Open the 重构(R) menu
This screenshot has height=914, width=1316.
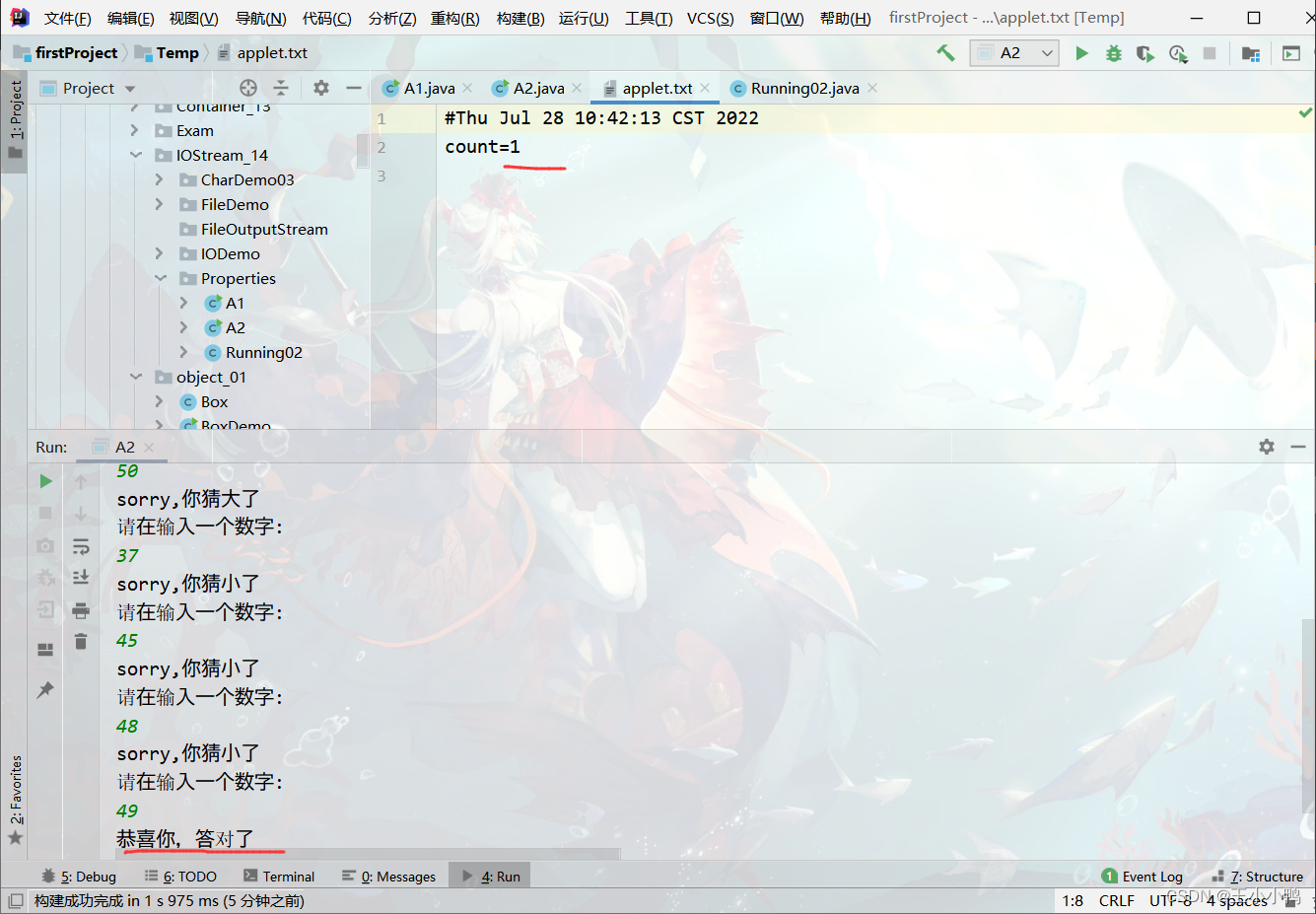tap(455, 18)
